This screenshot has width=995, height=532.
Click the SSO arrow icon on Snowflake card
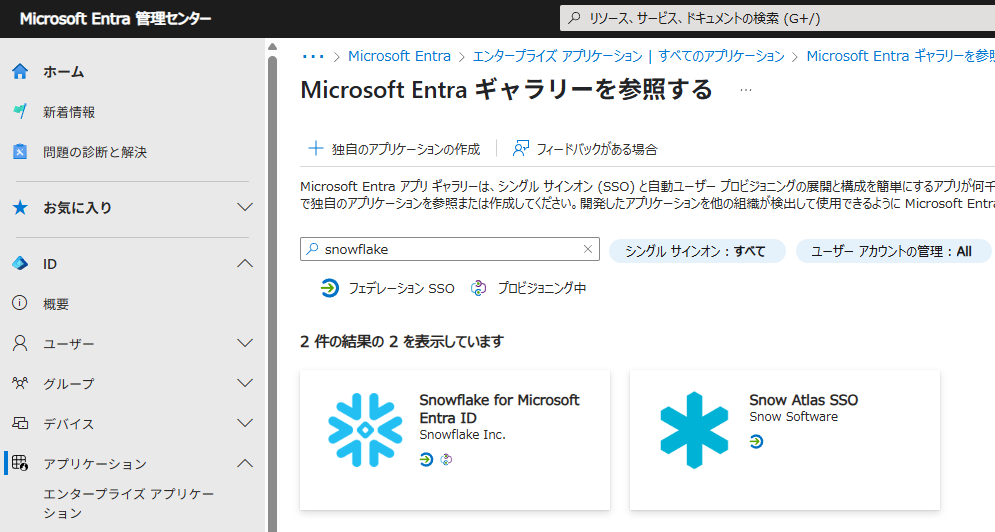[x=426, y=459]
